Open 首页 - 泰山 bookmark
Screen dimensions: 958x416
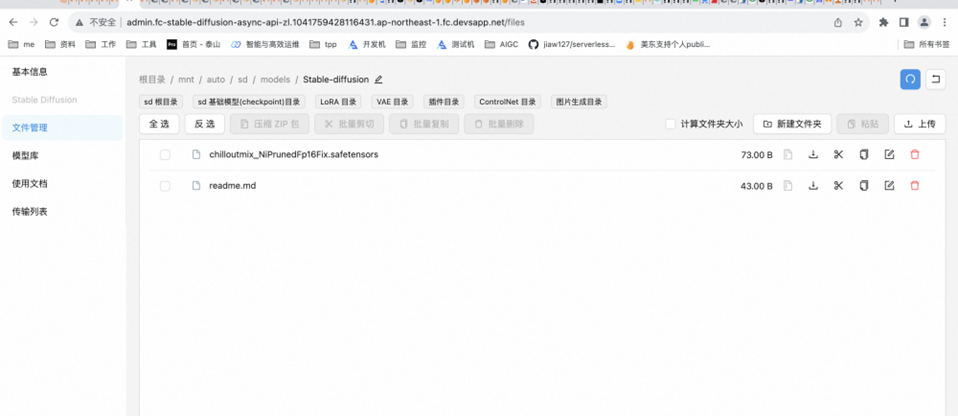pyautogui.click(x=194, y=45)
